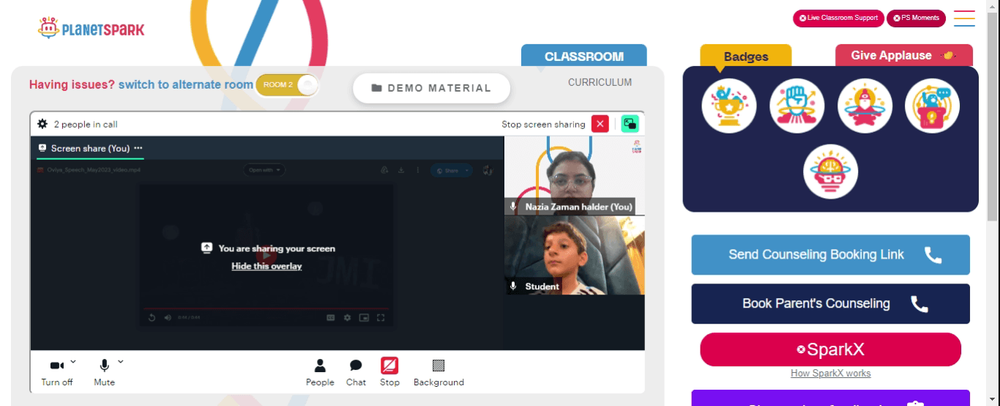Open the Badges tab
Image resolution: width=1000 pixels, height=406 pixels.
click(746, 56)
